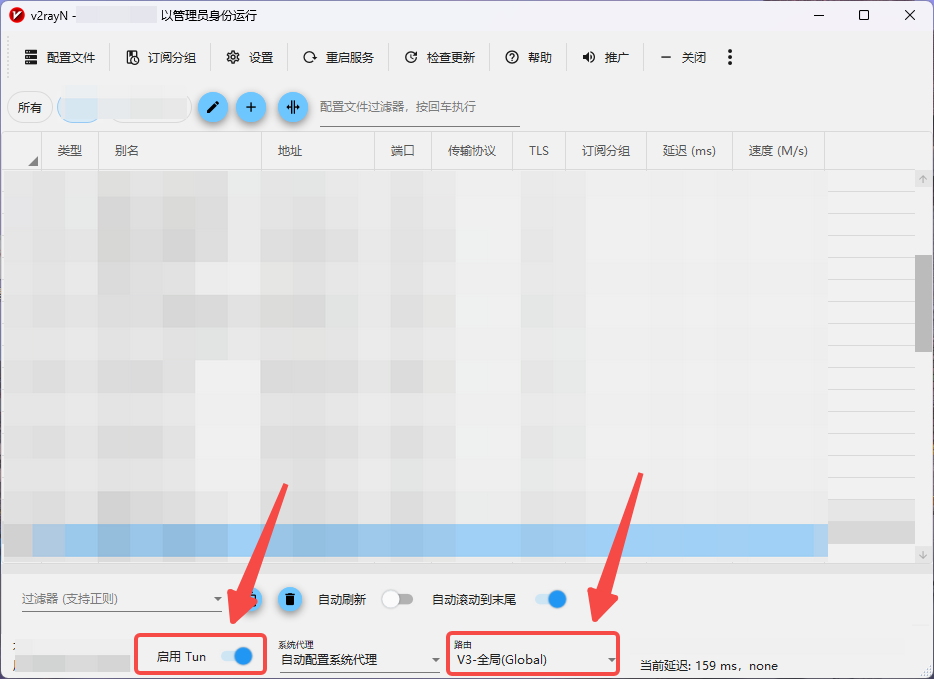Edit the subscription group with the pencil icon
Viewport: 934px width, 679px height.
tap(212, 107)
